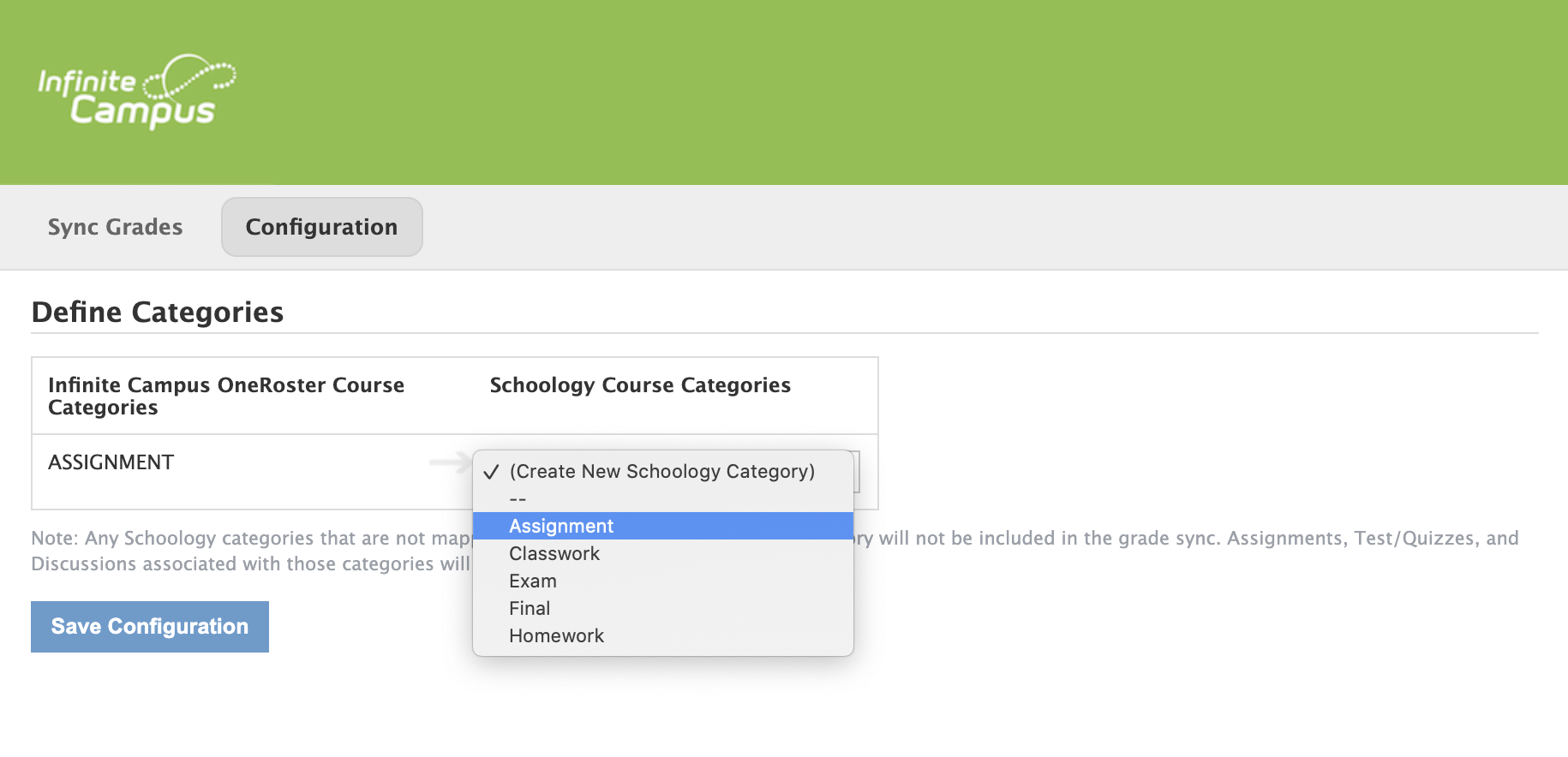
Task: Pick the Classwork category option
Action: (x=554, y=553)
